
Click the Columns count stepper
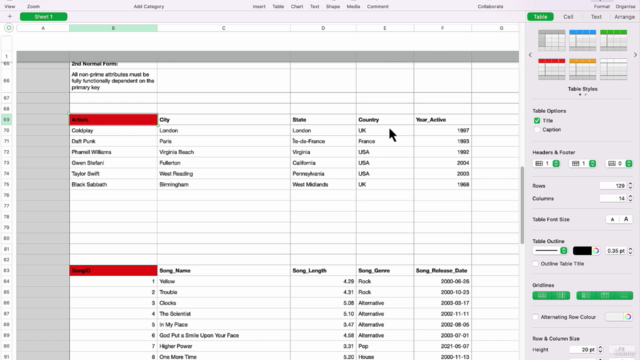pos(630,198)
